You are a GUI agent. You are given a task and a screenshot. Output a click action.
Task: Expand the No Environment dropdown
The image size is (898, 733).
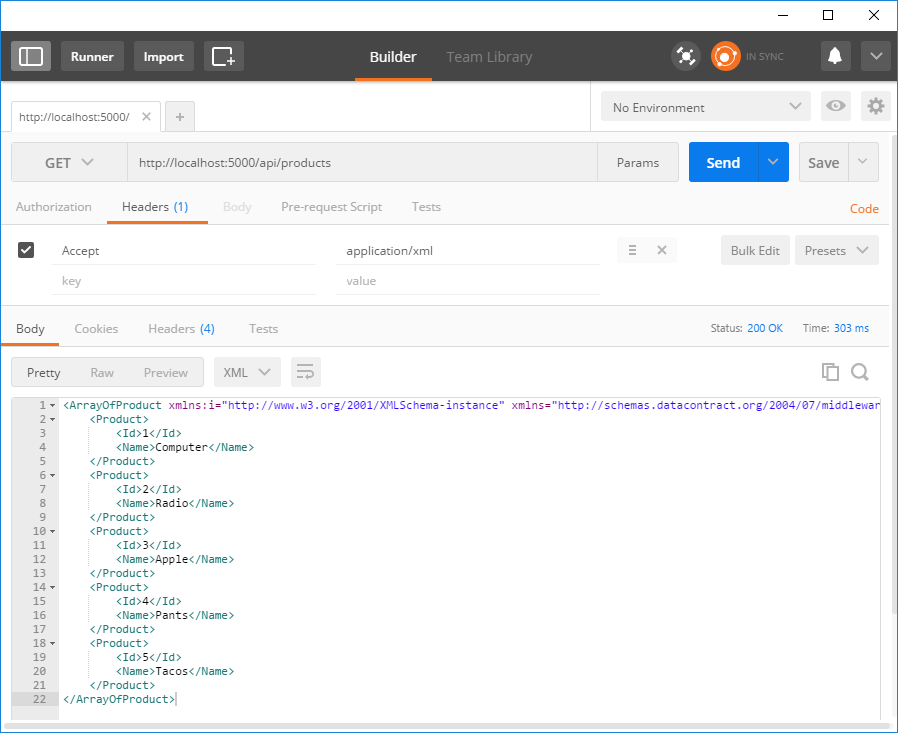click(x=705, y=107)
